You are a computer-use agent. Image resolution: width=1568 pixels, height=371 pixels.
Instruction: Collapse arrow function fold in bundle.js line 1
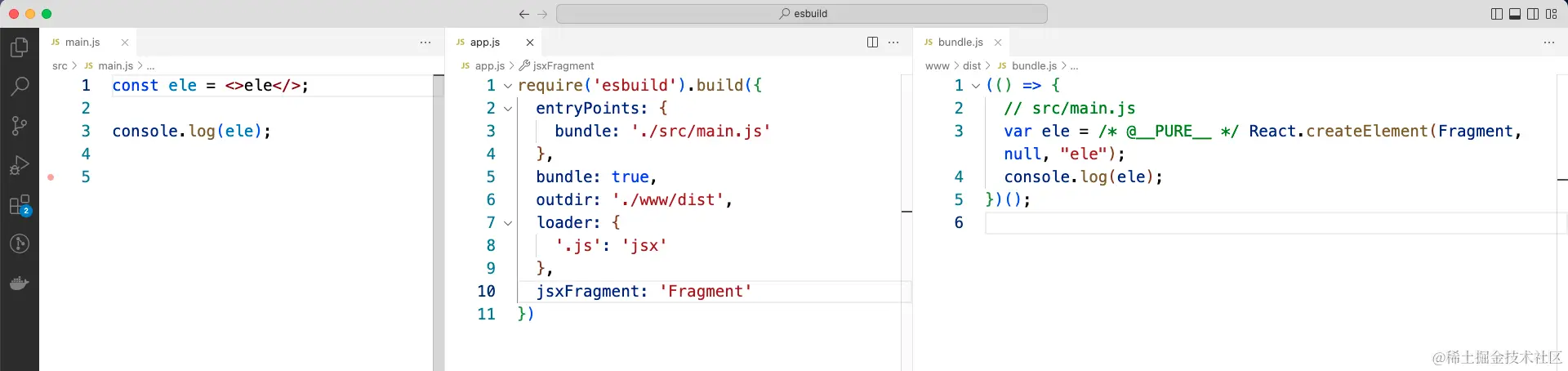975,86
